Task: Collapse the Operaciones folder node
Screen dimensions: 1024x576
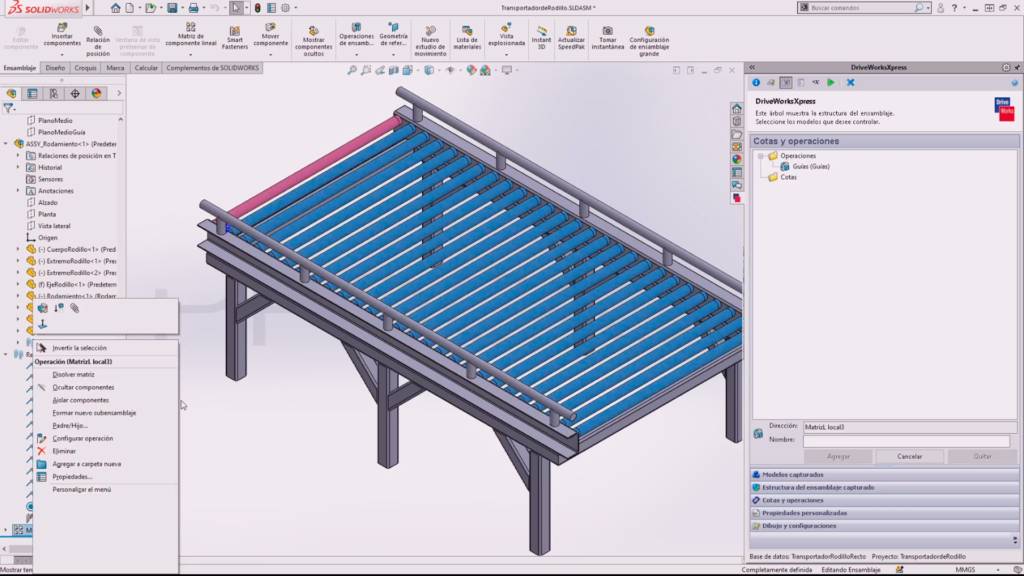Action: pyautogui.click(x=760, y=156)
